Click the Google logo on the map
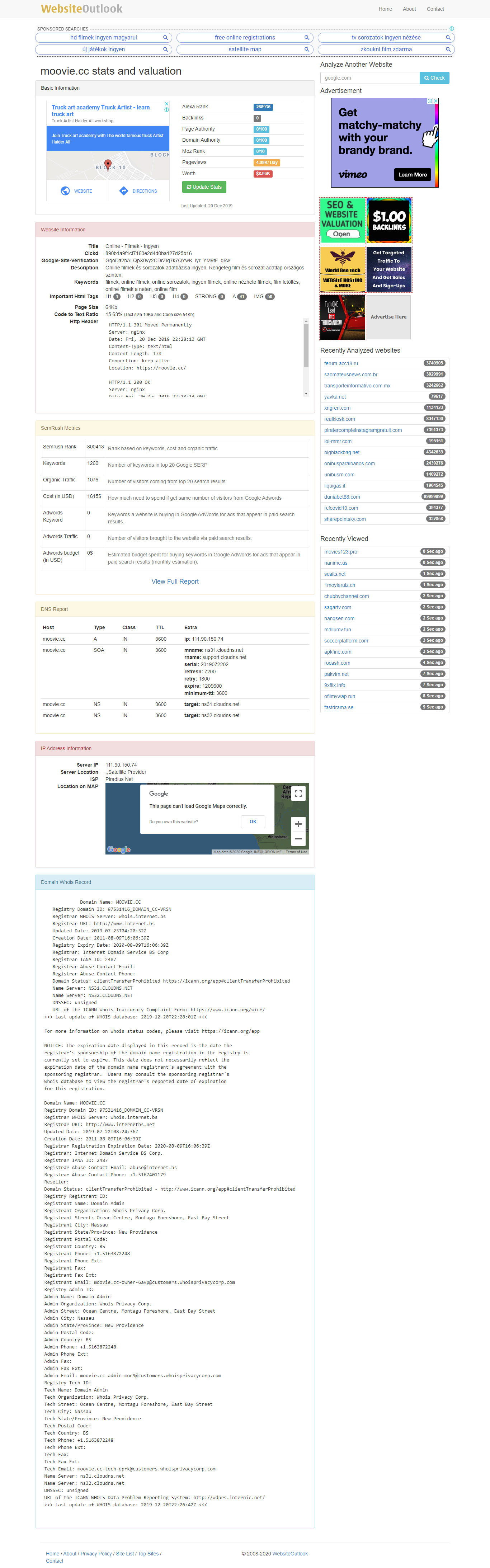The height and width of the screenshot is (1568, 490). 119,849
